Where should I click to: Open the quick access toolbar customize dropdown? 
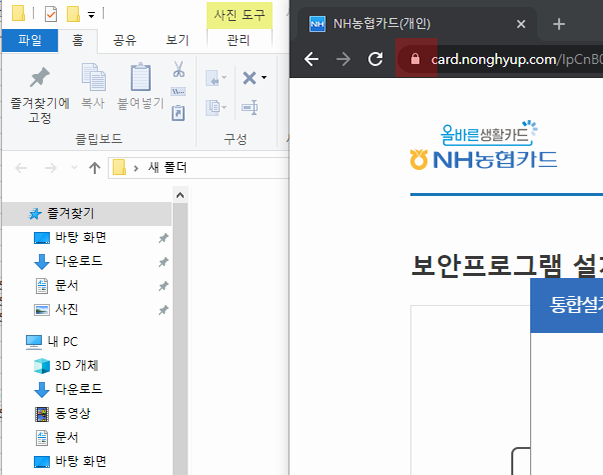[x=91, y=15]
